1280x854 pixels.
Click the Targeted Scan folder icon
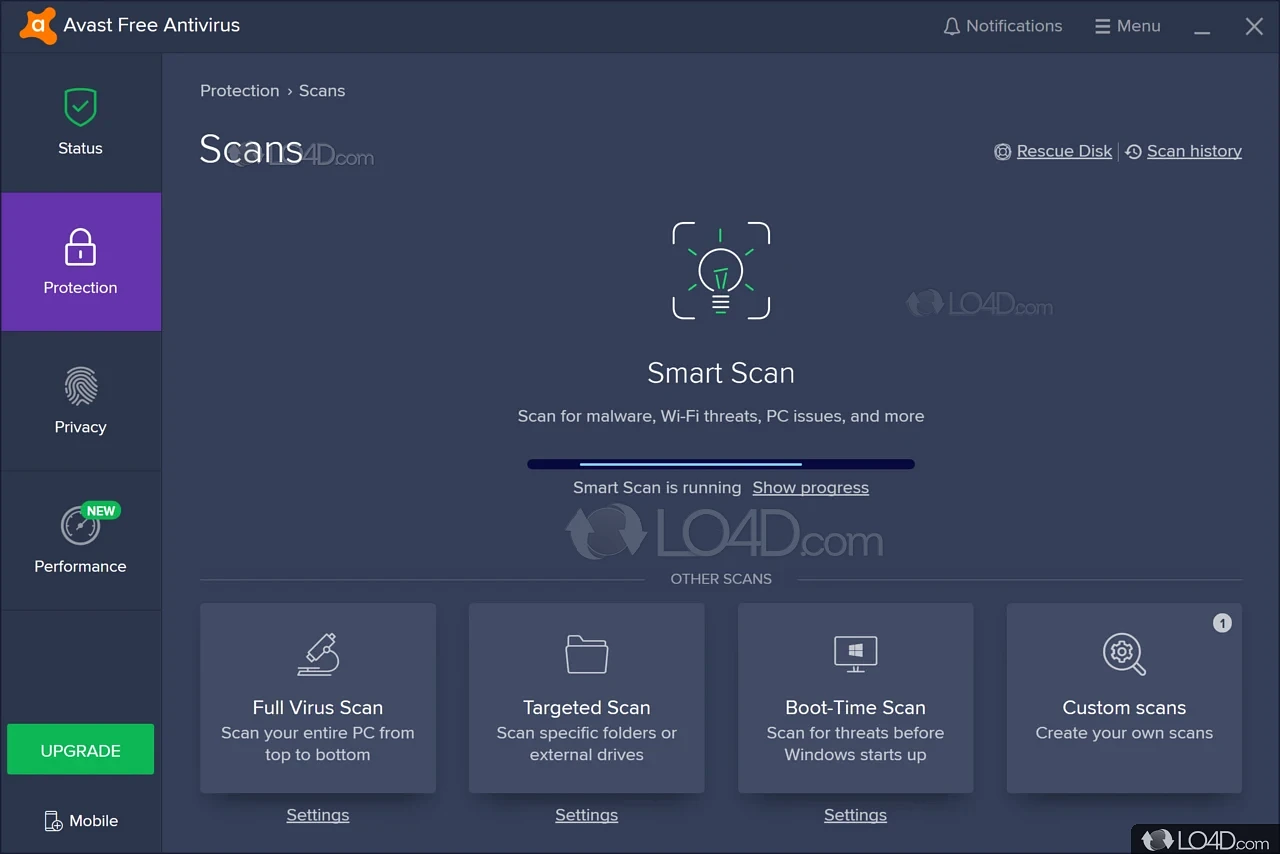[x=587, y=655]
